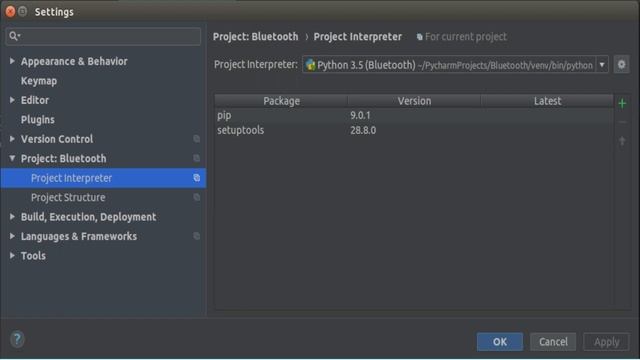Screen dimensions: 640x360
Task: Open the Plugins settings page
Action: pyautogui.click(x=38, y=120)
